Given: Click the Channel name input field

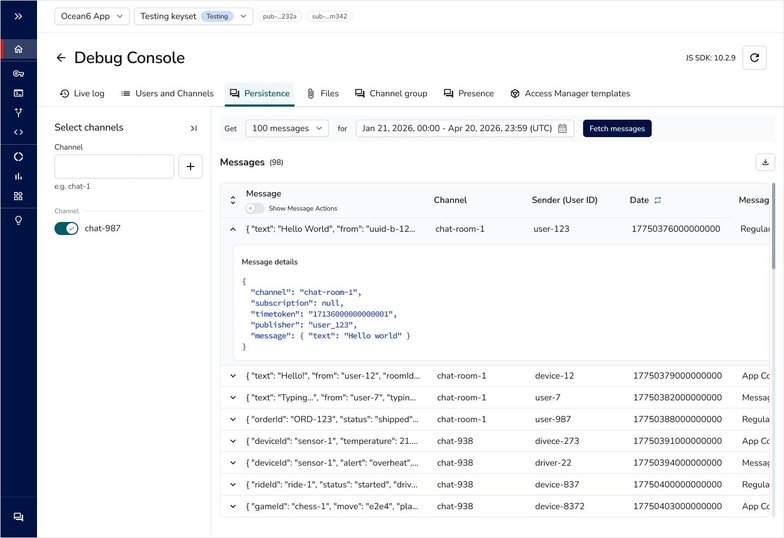Looking at the screenshot, I should point(114,166).
